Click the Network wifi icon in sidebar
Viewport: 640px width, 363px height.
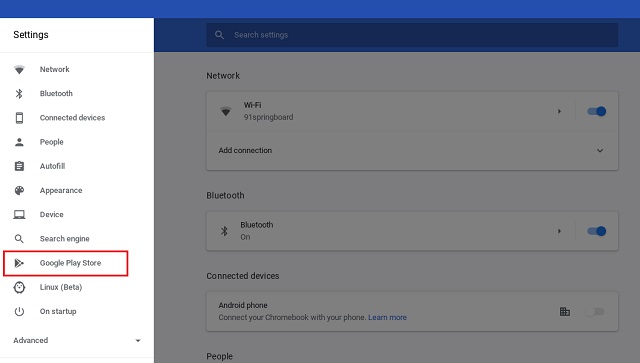tap(19, 69)
